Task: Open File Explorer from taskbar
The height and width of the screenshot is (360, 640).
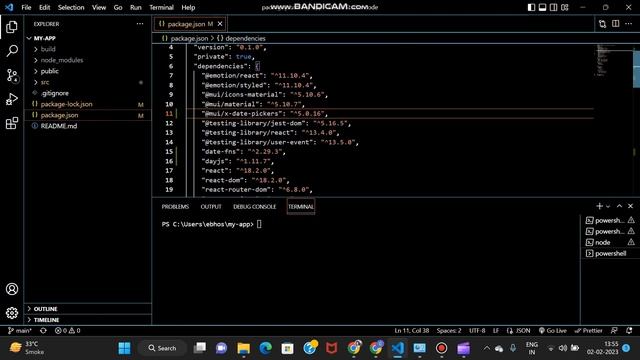Action: pos(244,348)
